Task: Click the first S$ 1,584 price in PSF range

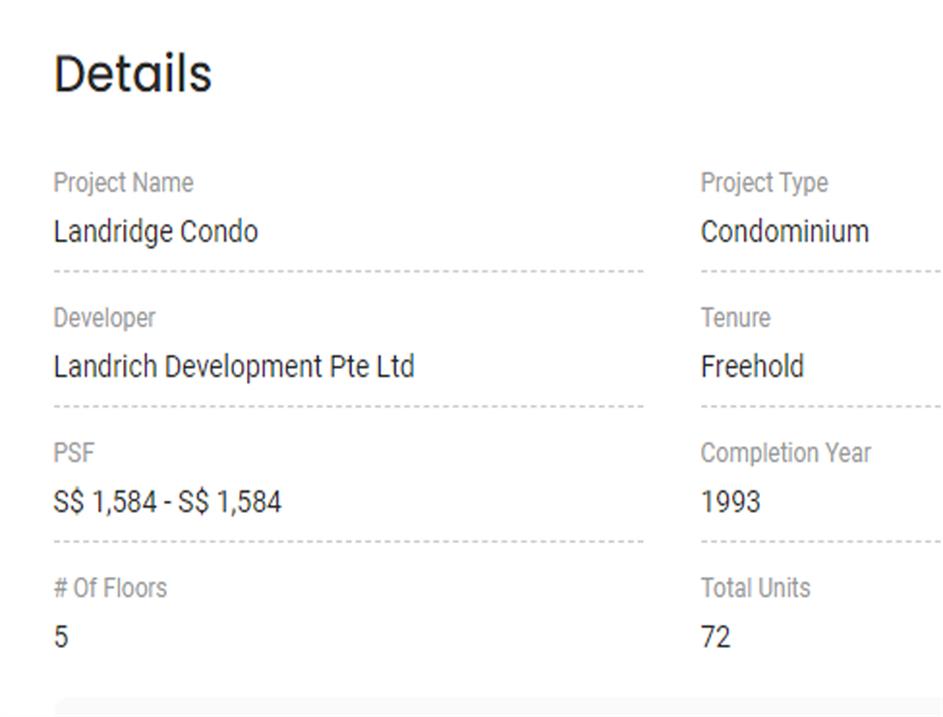Action: pos(105,502)
